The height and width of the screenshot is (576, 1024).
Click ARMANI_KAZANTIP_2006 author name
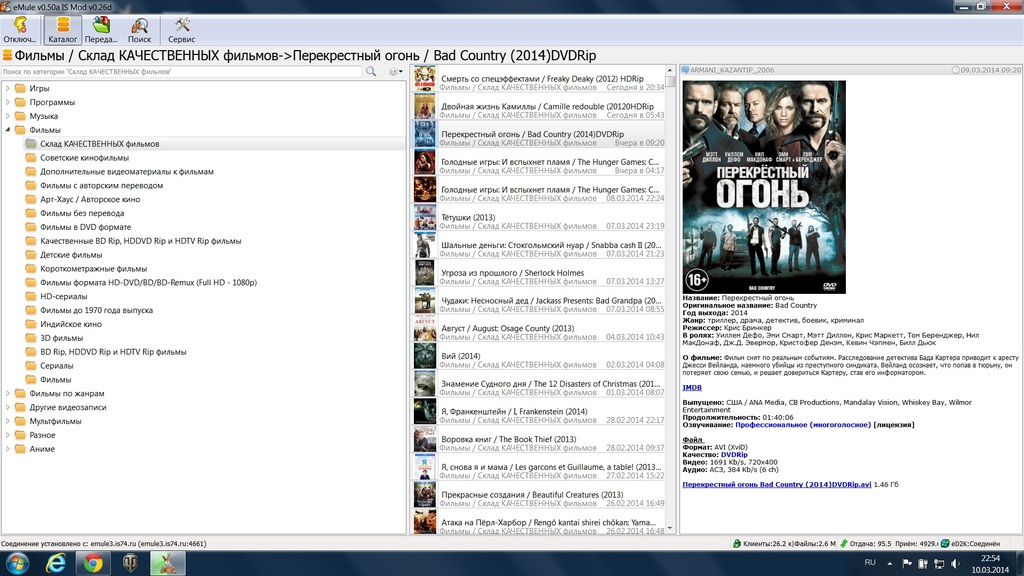[731, 70]
